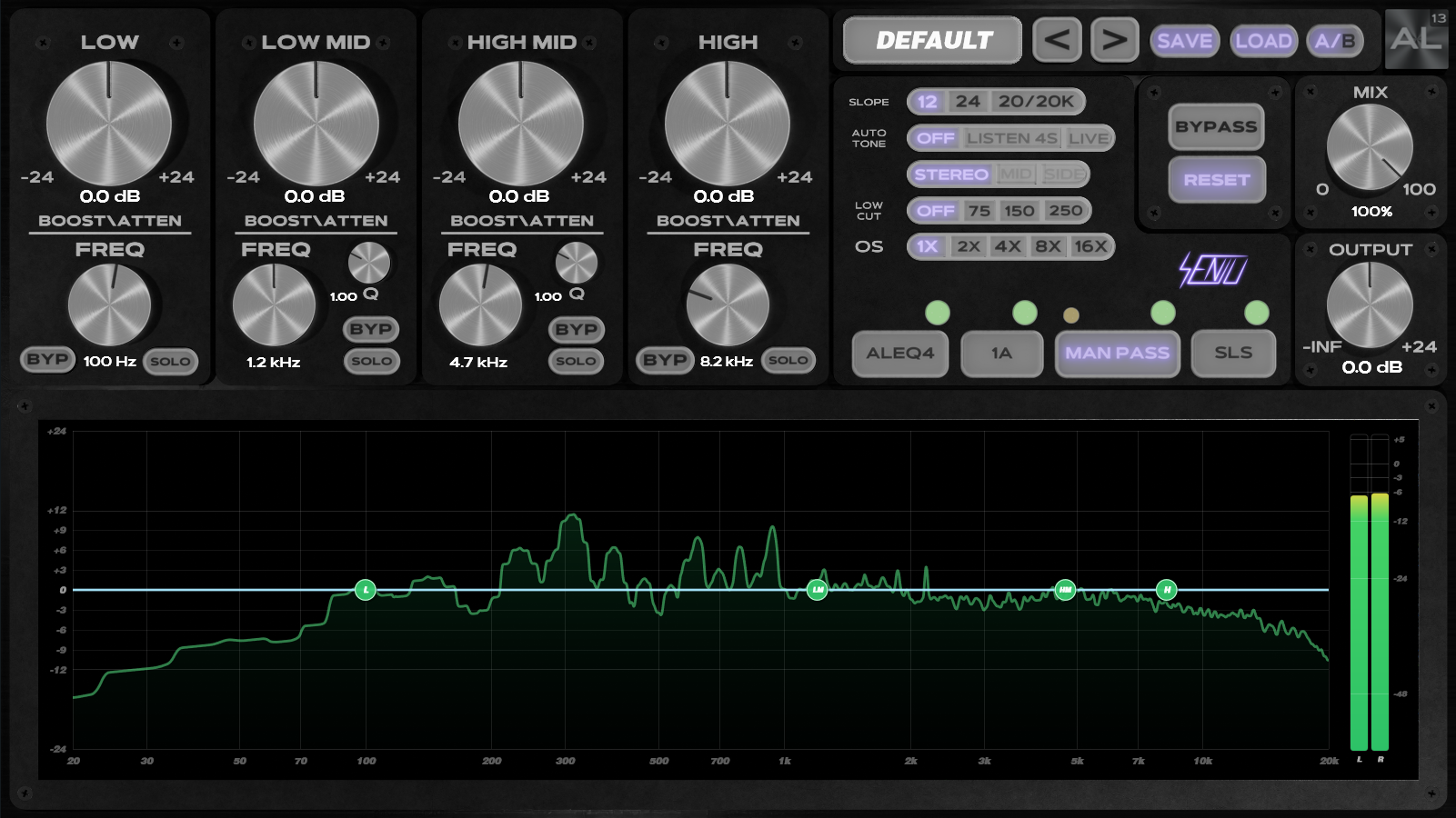The image size is (1456, 818).
Task: Solo the LOW MID band
Action: [x=371, y=361]
